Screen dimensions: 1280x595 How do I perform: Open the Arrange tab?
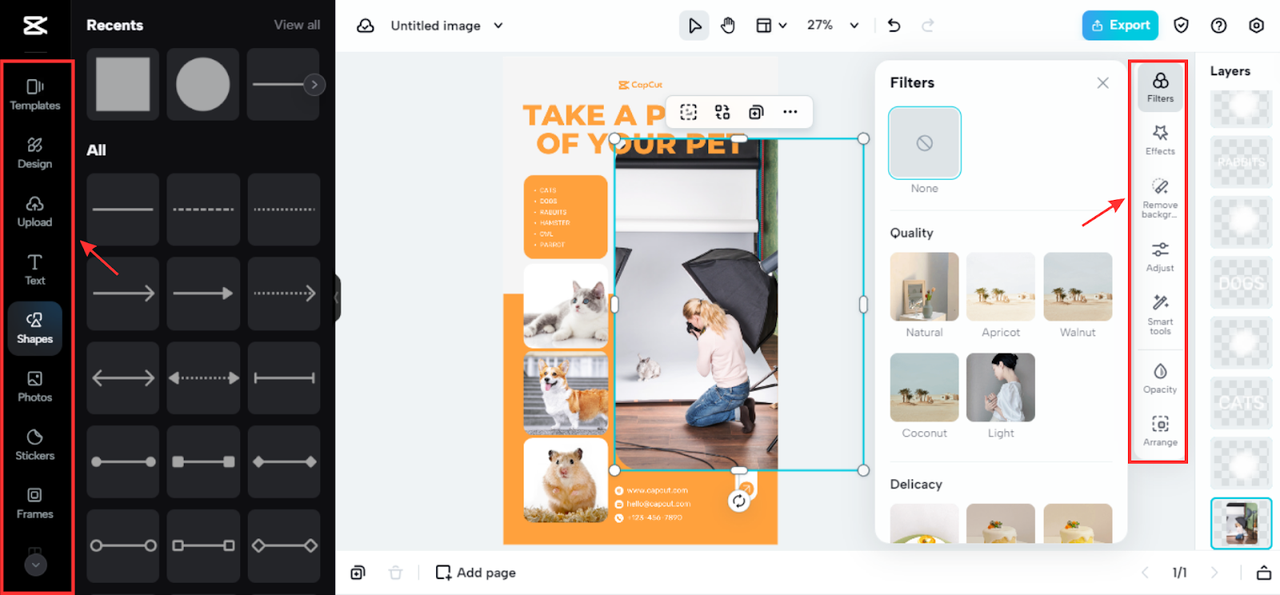coord(1160,430)
